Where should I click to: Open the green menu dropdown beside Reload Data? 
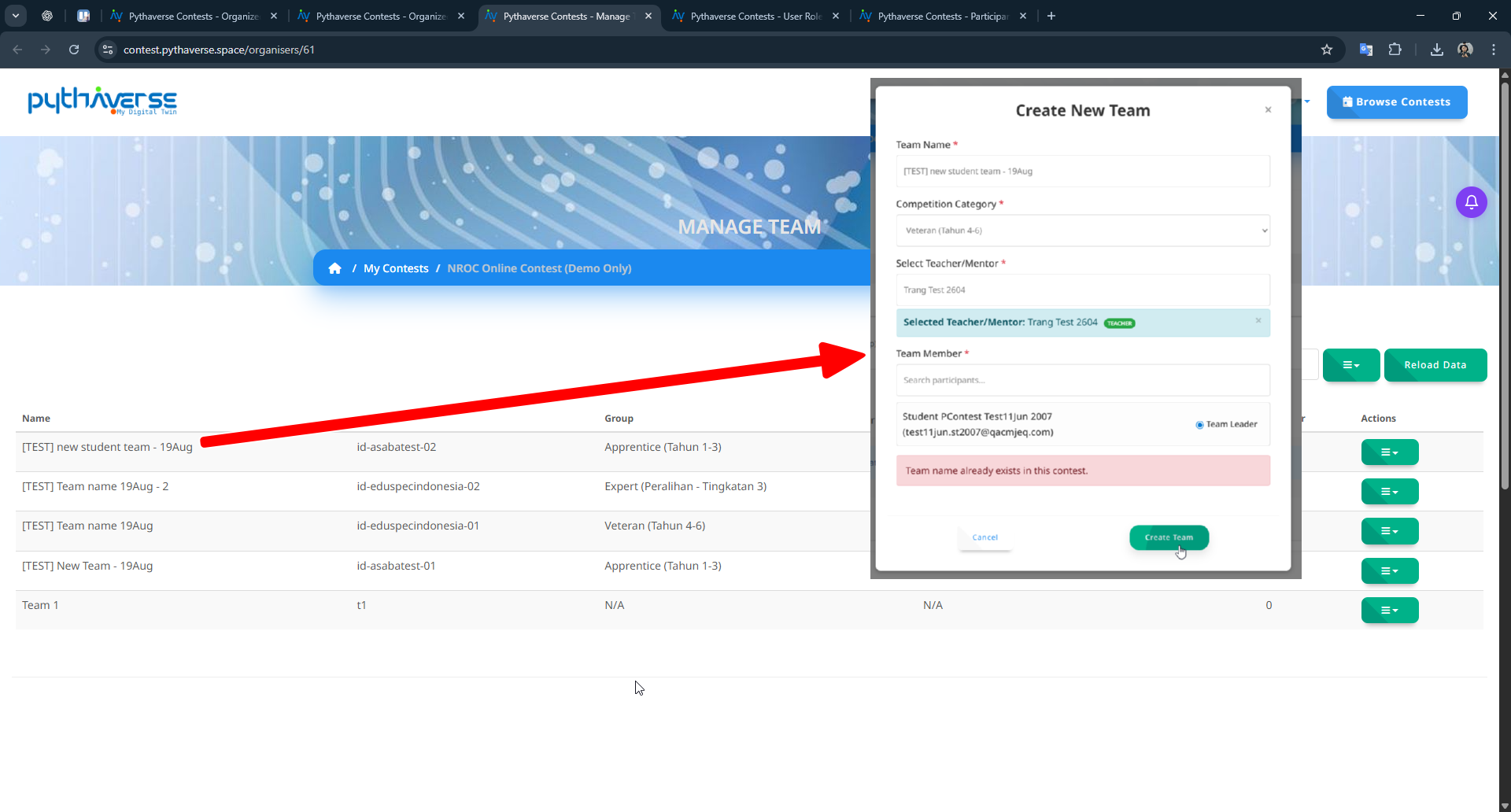click(1350, 365)
